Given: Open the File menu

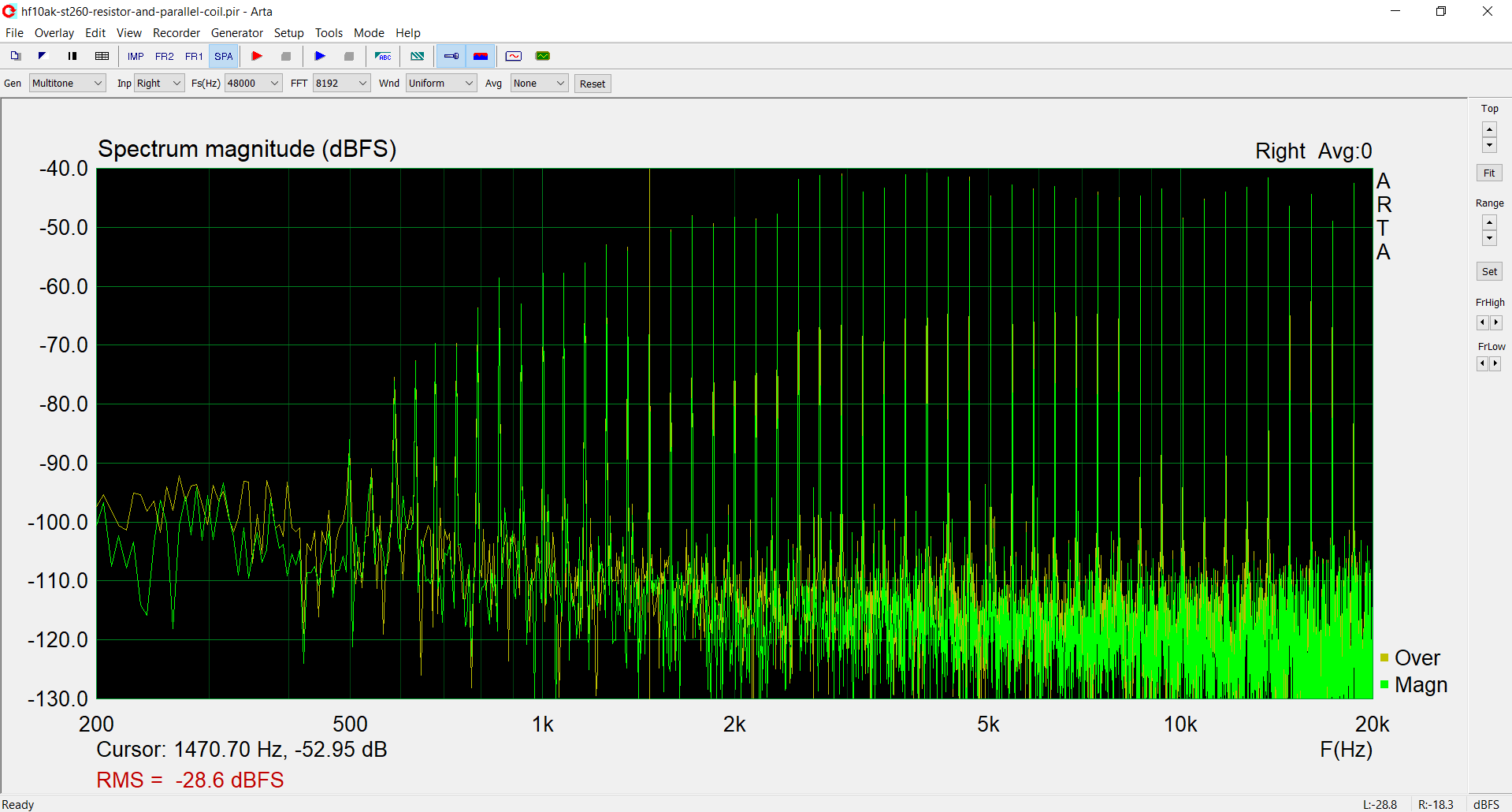Looking at the screenshot, I should pos(14,32).
